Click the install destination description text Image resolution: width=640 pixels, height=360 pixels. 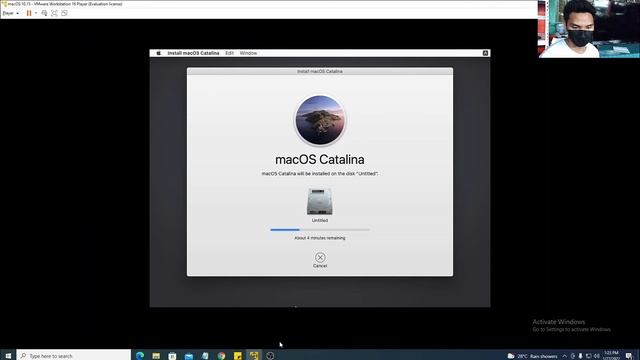[x=320, y=173]
